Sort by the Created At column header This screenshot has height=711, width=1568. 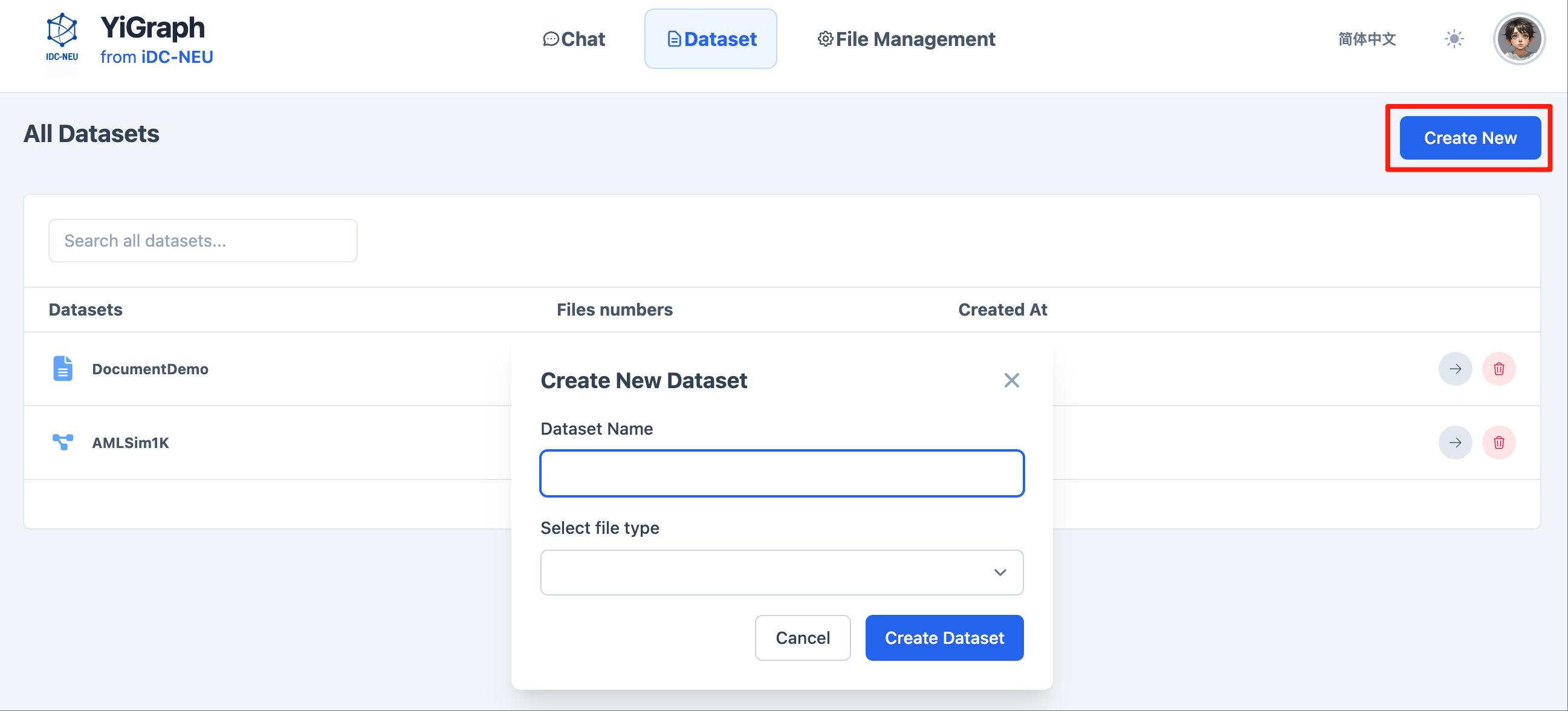(x=1003, y=309)
